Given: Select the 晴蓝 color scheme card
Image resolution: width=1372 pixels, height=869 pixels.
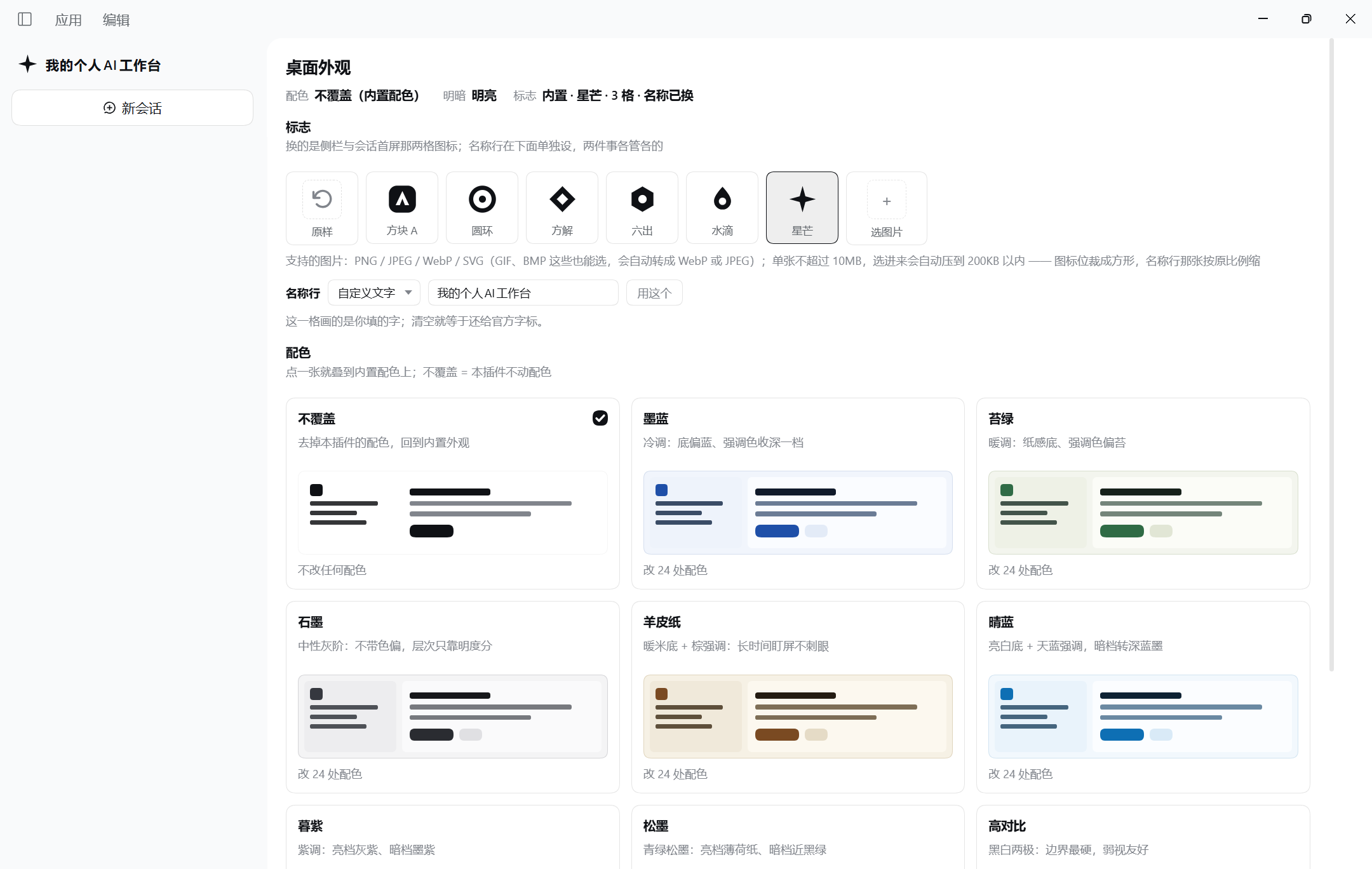Looking at the screenshot, I should click(1143, 697).
